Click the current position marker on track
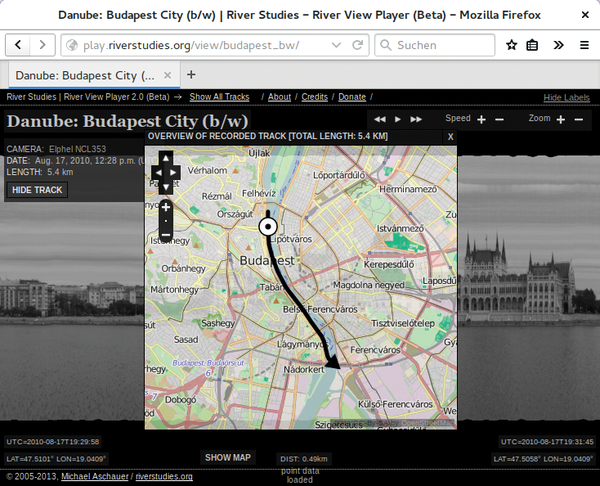This screenshot has width=600, height=486. tap(268, 227)
